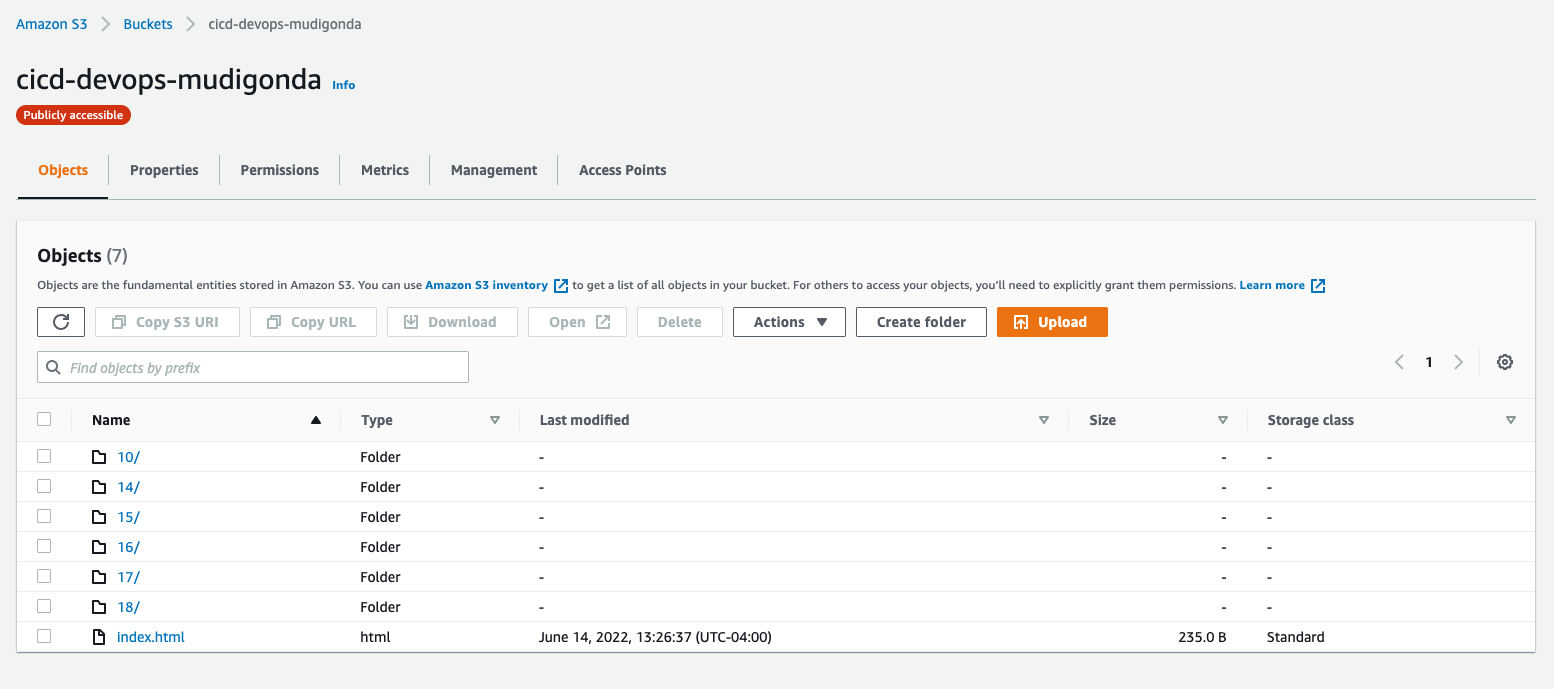The image size is (1554, 689).
Task: Open folder link 15/
Action: tap(128, 517)
